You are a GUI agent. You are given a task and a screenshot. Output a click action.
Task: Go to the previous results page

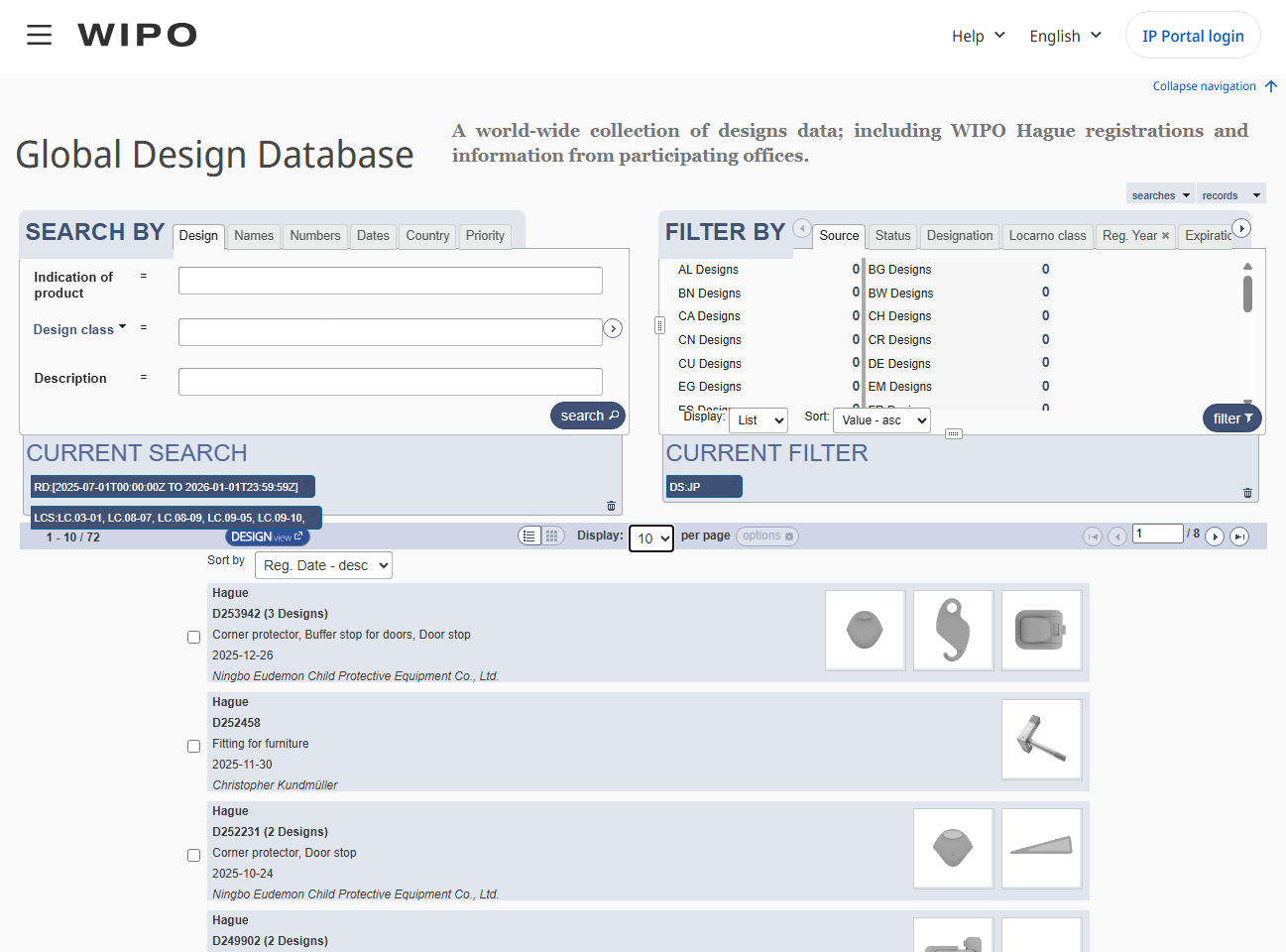1117,536
